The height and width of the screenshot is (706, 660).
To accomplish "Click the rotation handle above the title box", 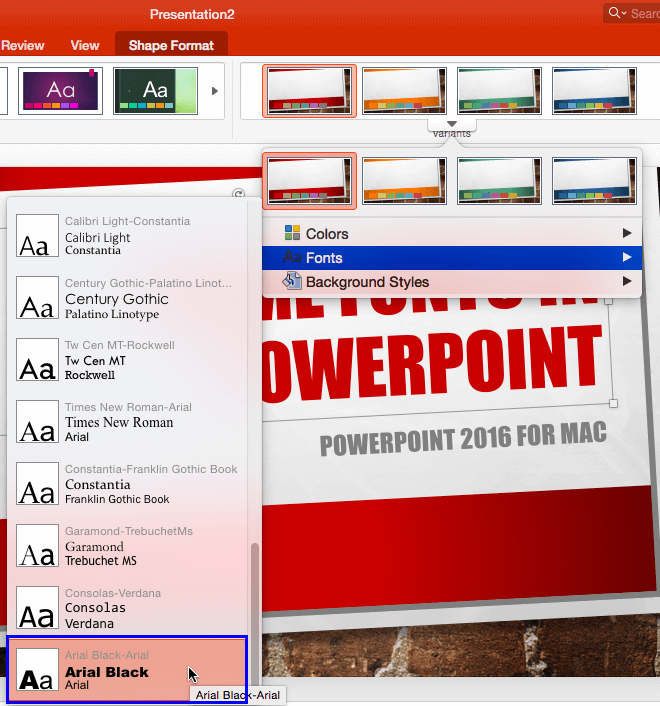I will coord(239,194).
